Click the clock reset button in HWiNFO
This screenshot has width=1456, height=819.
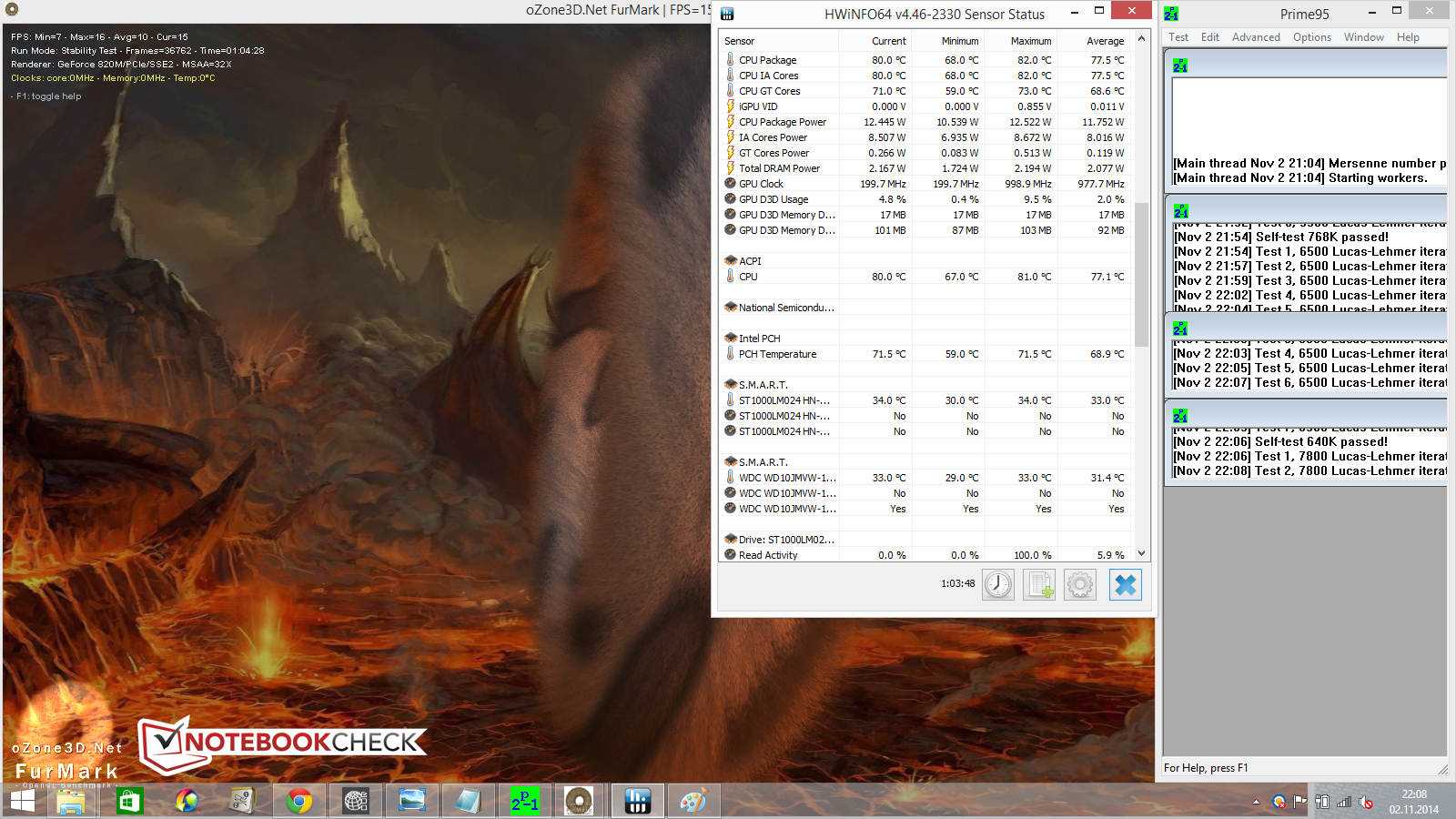tap(998, 584)
